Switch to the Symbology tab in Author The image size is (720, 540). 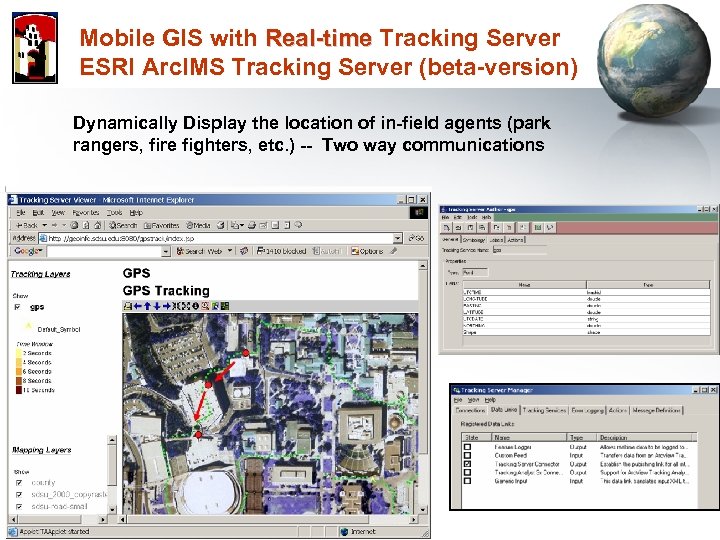474,240
